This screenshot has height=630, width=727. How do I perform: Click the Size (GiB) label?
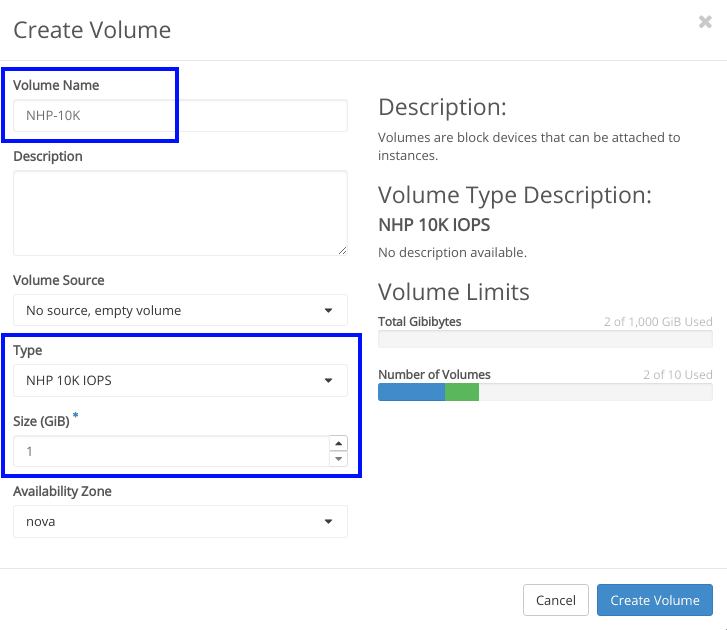(x=41, y=421)
